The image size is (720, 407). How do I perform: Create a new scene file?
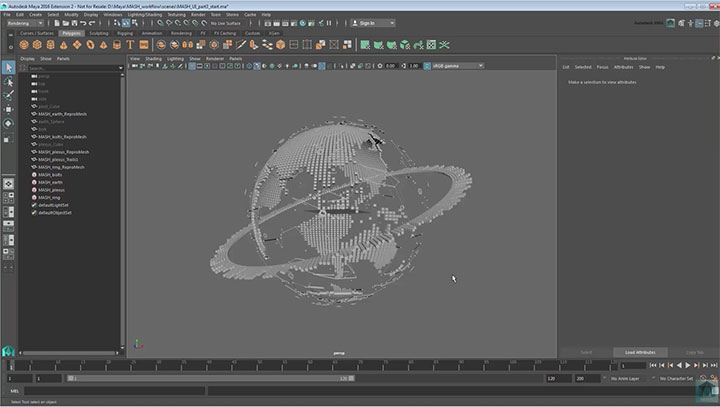[57, 23]
